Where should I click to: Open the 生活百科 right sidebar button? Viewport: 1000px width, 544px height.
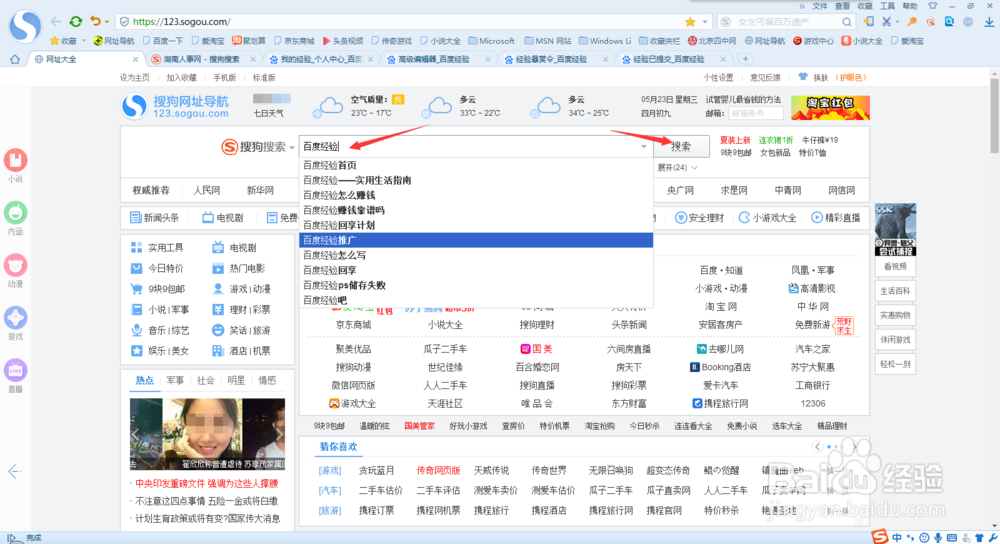(x=895, y=291)
